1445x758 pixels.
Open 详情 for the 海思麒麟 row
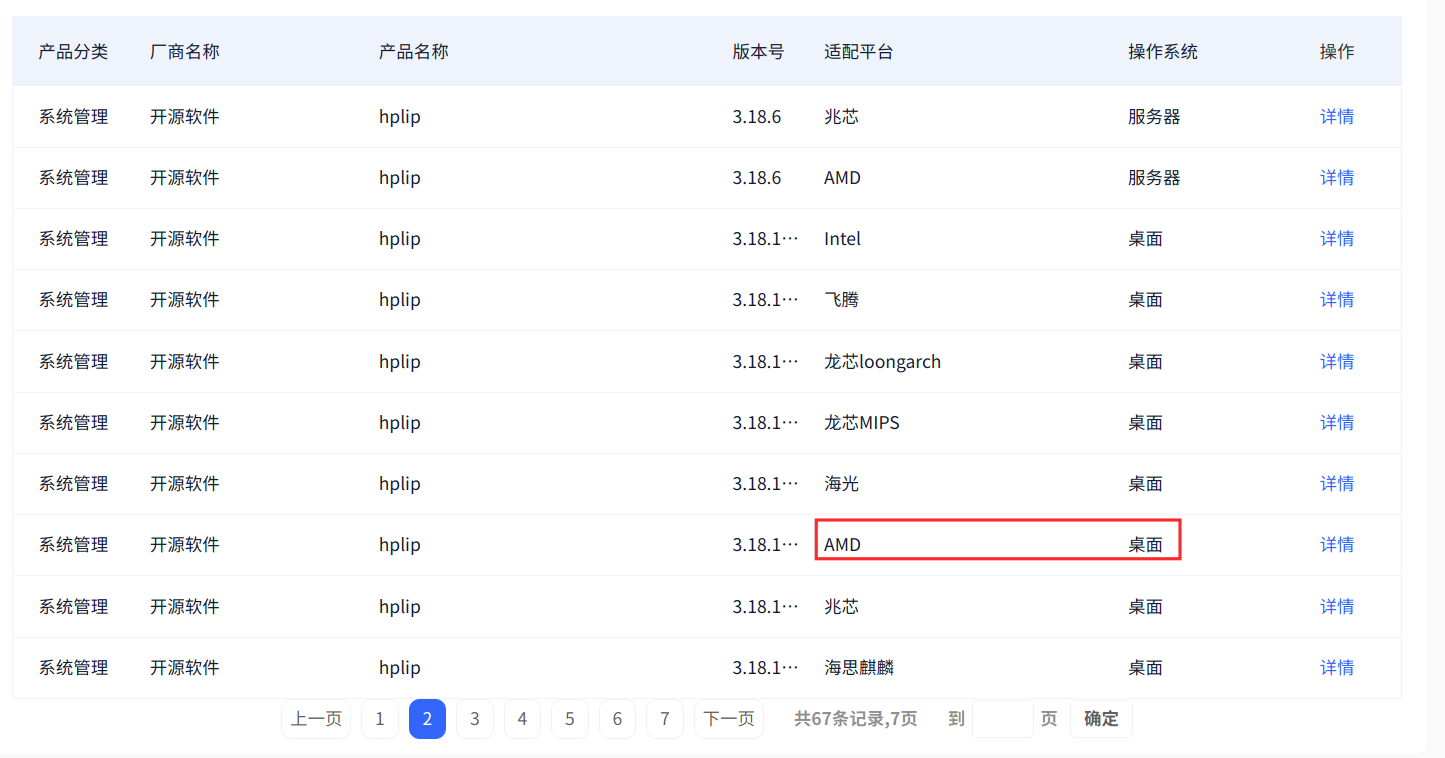(x=1336, y=668)
